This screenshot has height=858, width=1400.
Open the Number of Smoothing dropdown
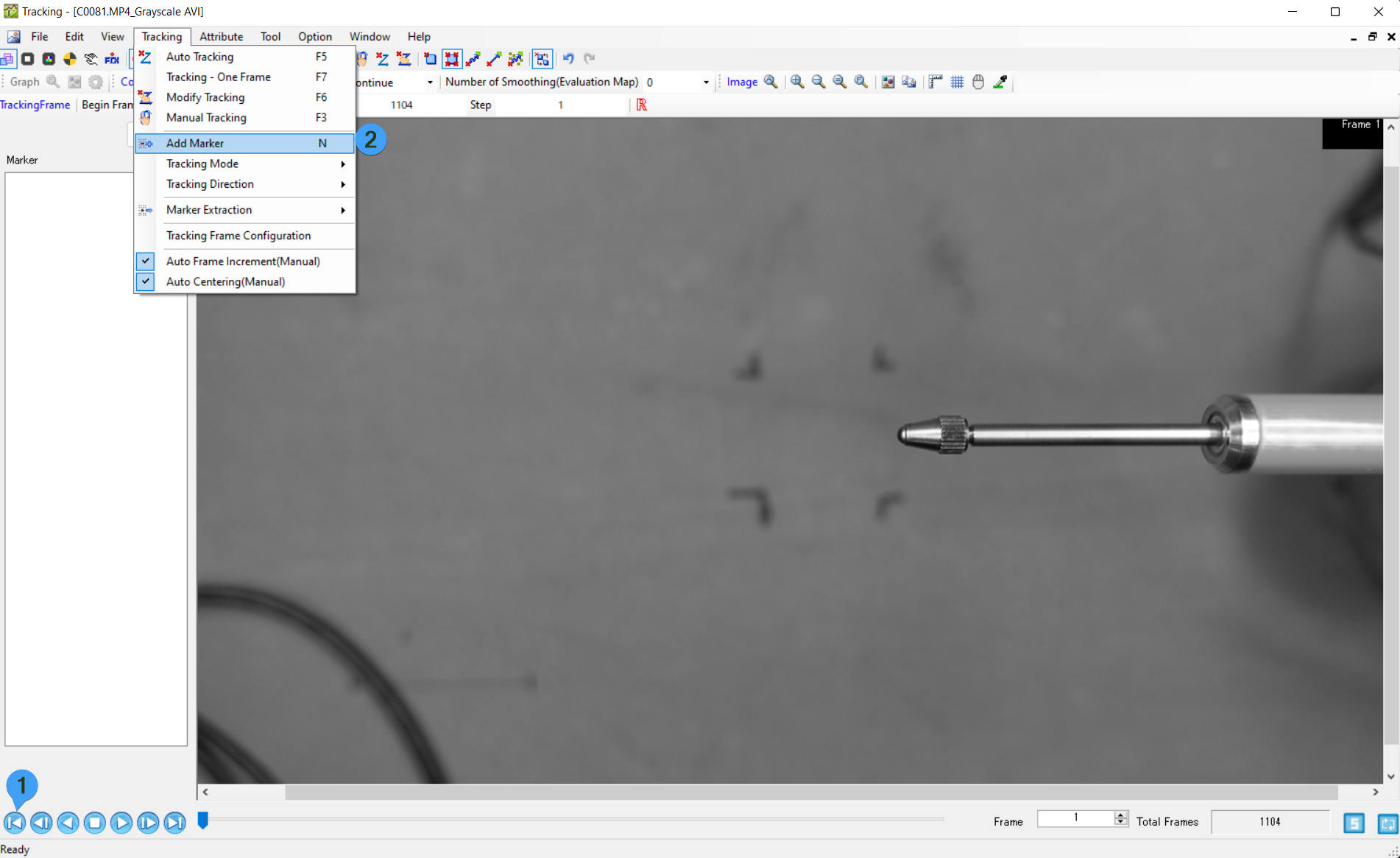click(x=706, y=82)
